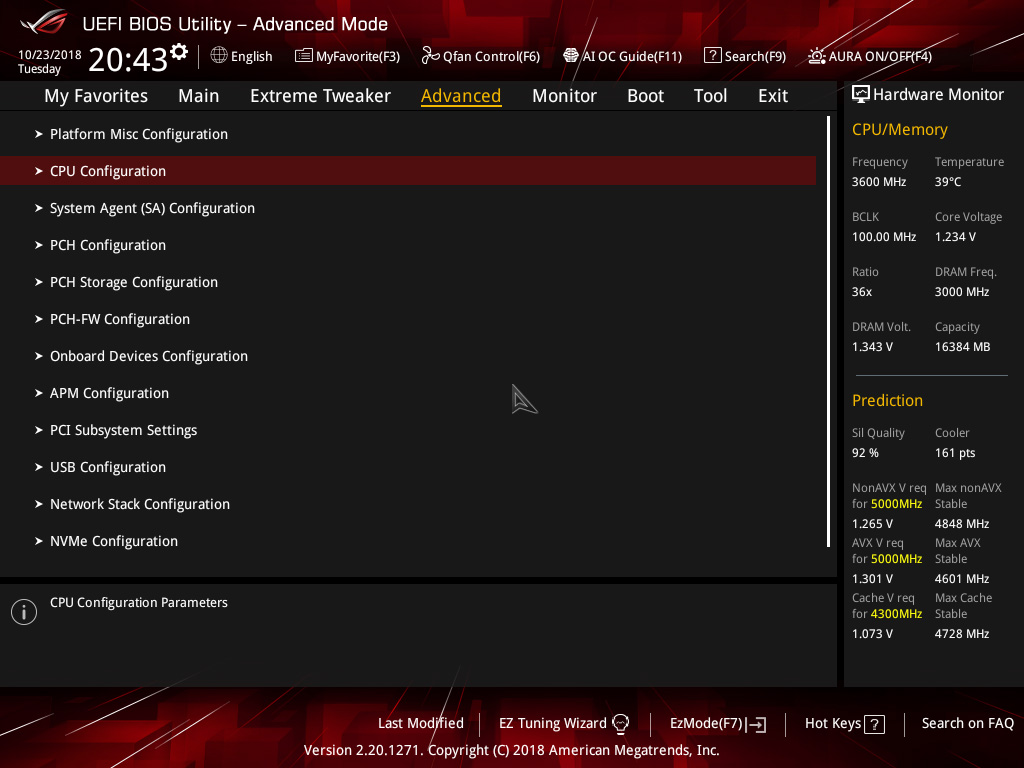Click the 16384 MB capacity value

(962, 347)
